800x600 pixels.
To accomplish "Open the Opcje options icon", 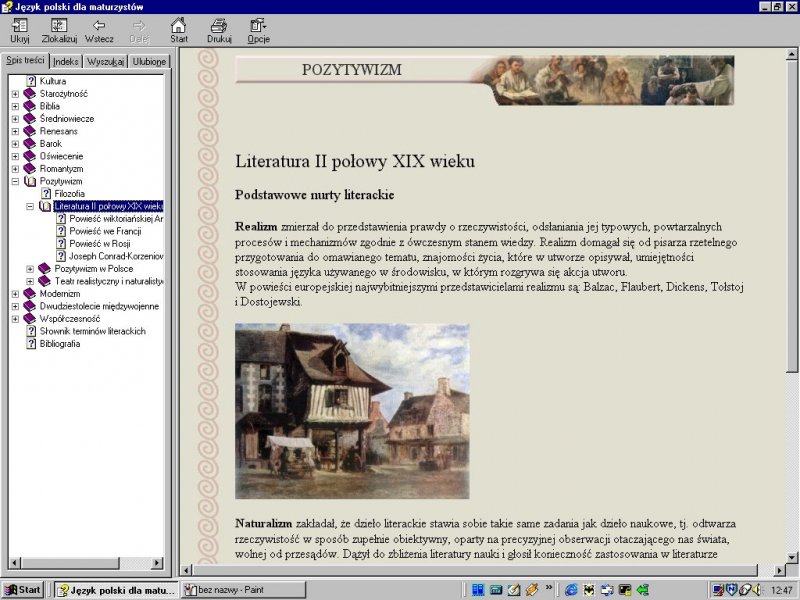I will pos(258,26).
